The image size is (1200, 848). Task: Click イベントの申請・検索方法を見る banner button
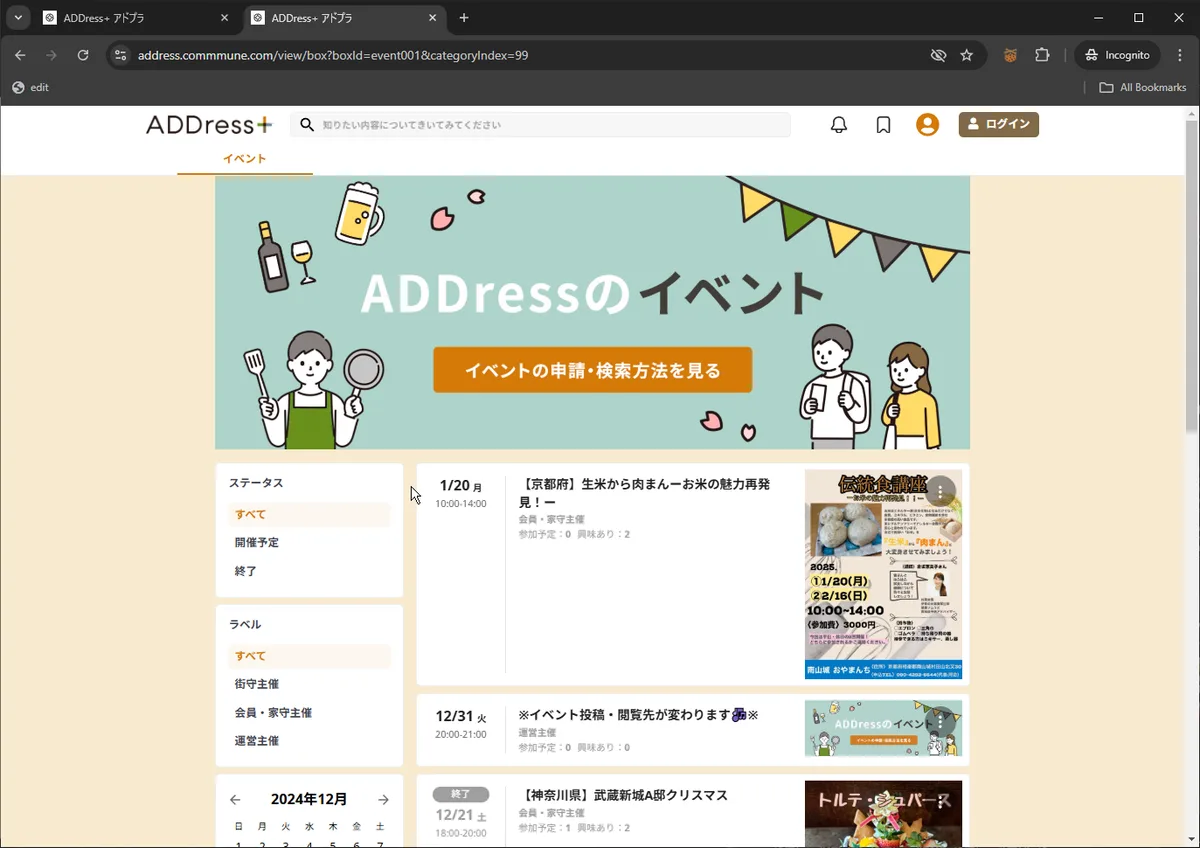pos(592,371)
